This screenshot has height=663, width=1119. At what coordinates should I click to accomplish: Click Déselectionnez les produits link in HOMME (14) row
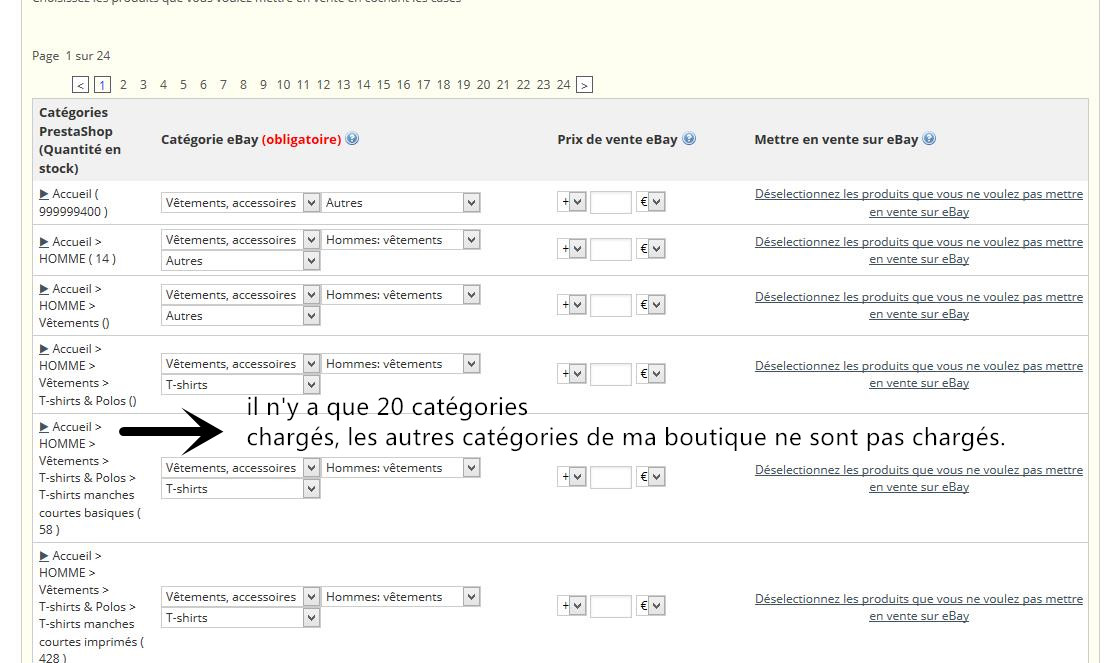click(918, 250)
